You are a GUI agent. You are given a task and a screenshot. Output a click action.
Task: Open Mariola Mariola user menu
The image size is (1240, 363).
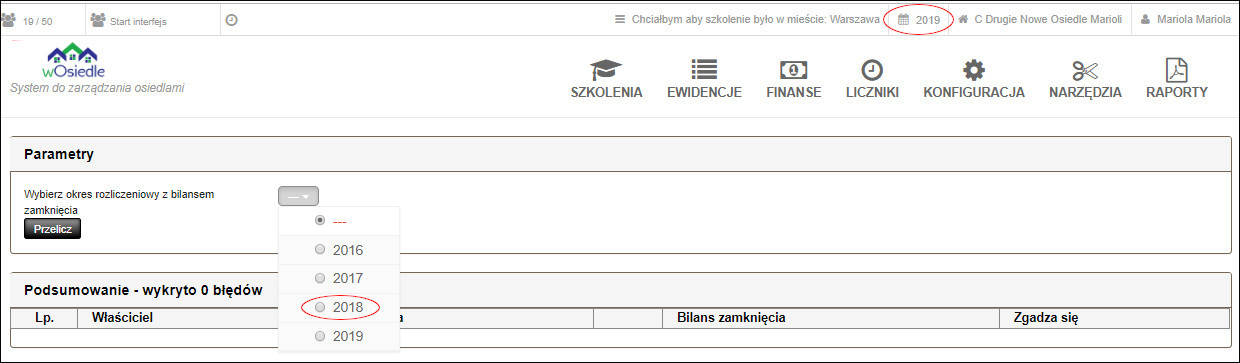coord(1187,20)
